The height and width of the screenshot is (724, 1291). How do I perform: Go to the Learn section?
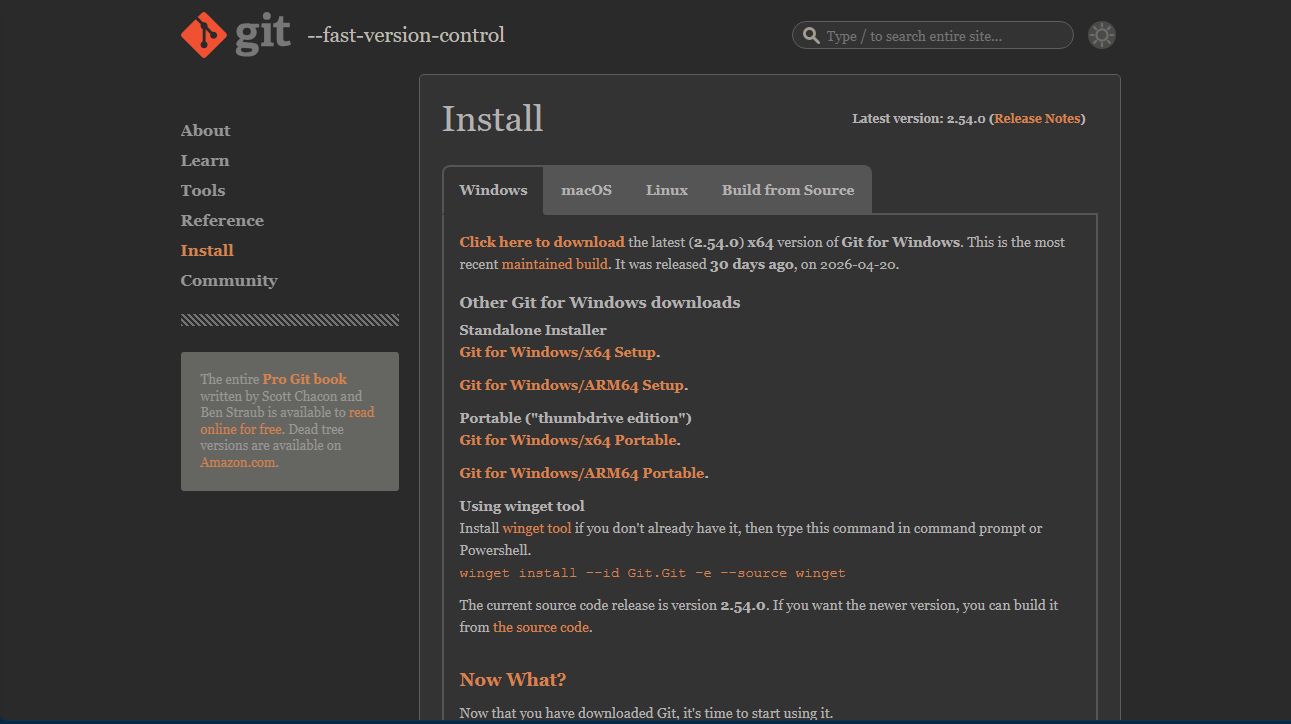205,161
